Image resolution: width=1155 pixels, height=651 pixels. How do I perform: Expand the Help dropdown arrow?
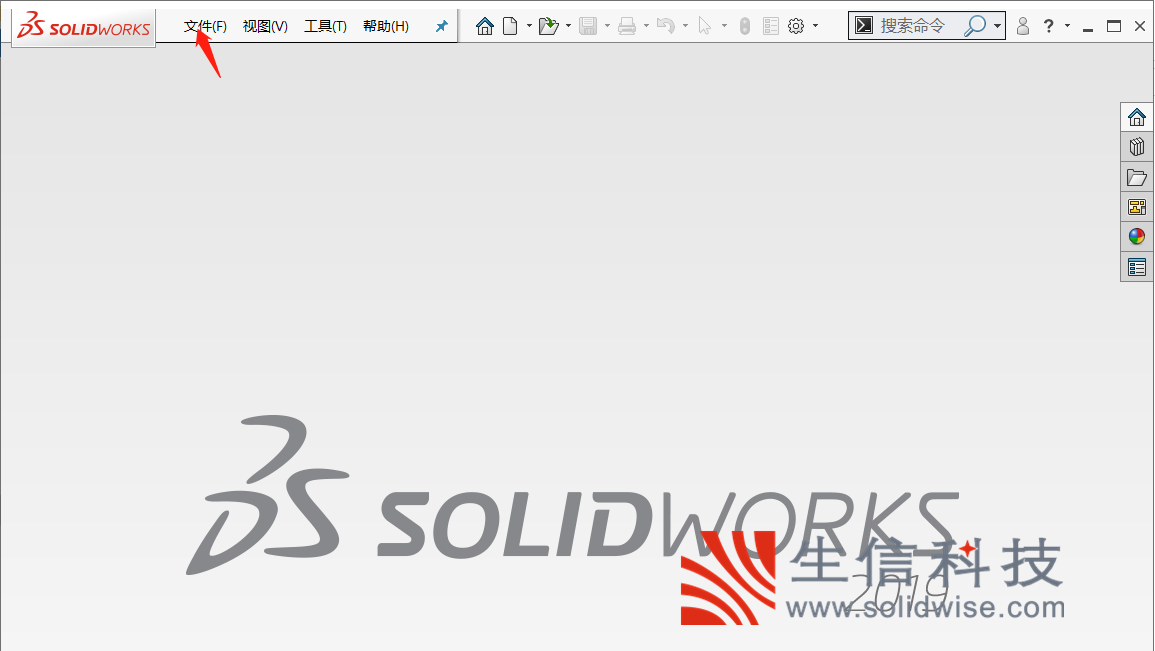point(1067,27)
